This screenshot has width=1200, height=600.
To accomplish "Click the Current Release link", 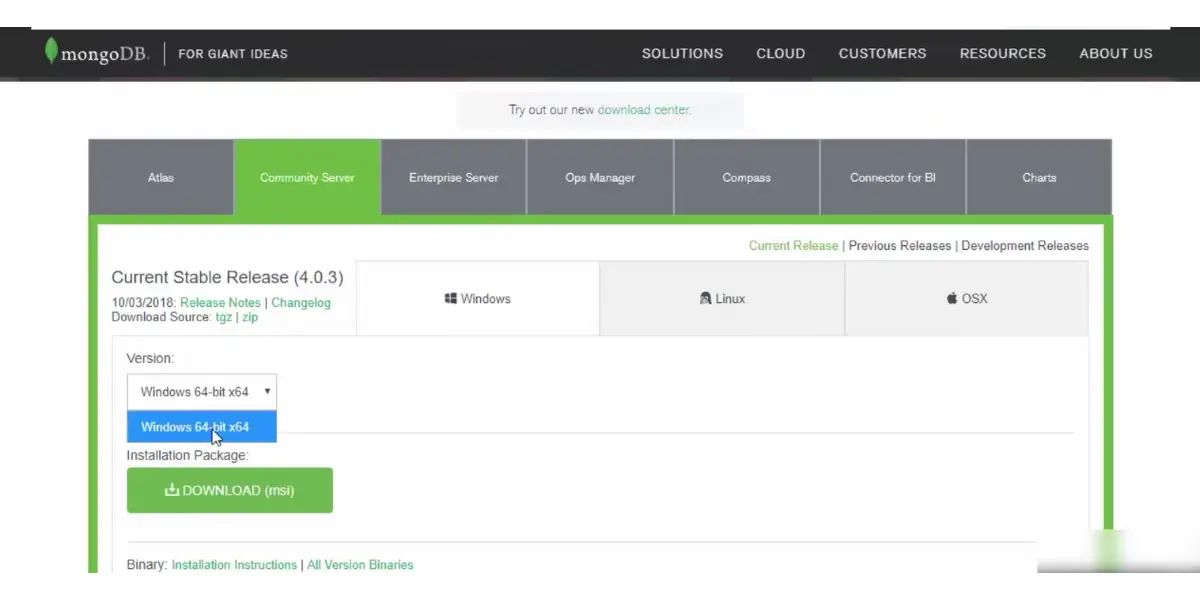I will coord(793,246).
